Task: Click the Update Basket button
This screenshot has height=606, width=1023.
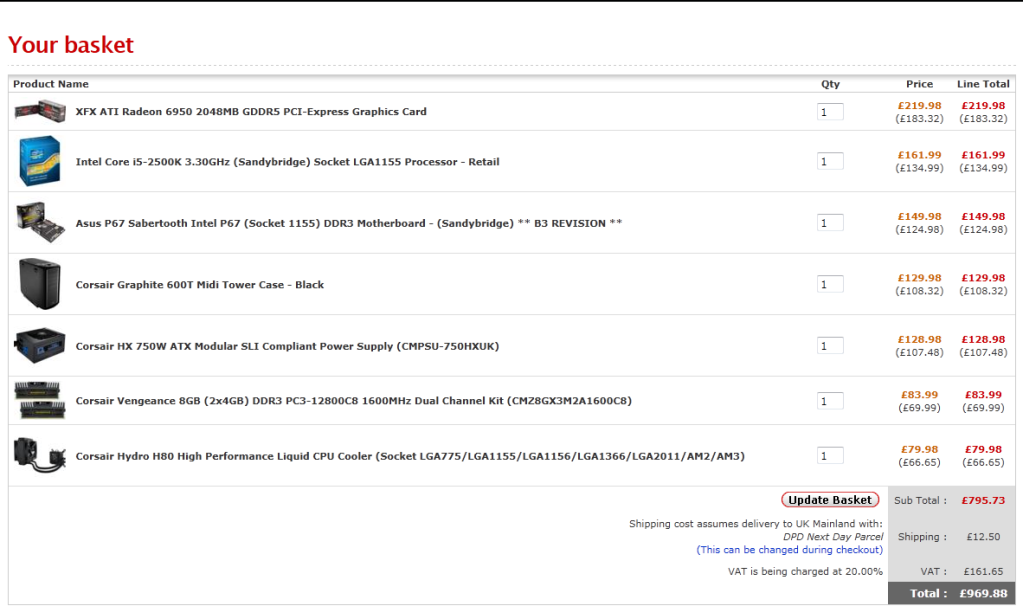Action: [830, 500]
